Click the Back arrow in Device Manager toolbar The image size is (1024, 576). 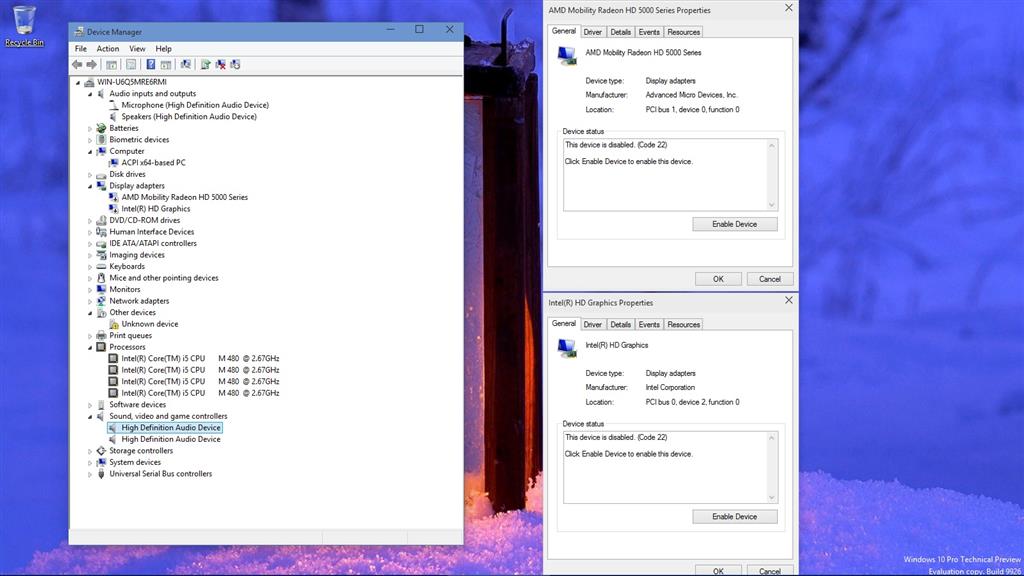point(77,65)
